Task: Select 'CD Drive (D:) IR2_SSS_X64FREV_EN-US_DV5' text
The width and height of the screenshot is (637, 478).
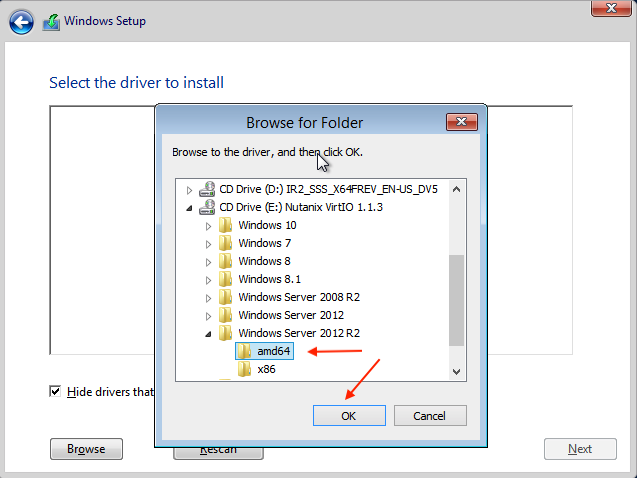Action: (x=328, y=189)
